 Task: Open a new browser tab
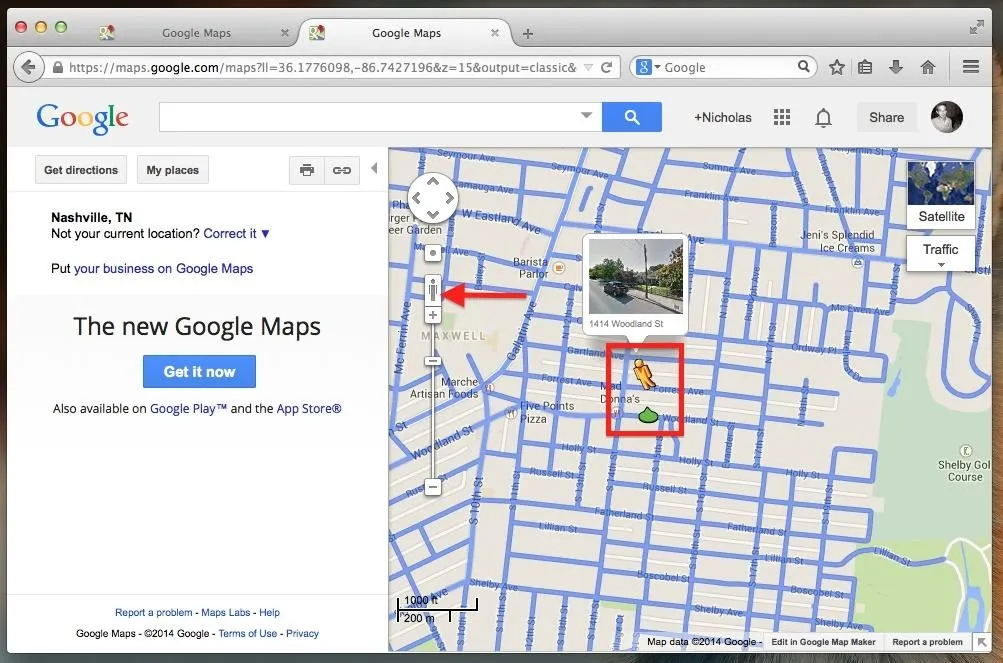528,33
